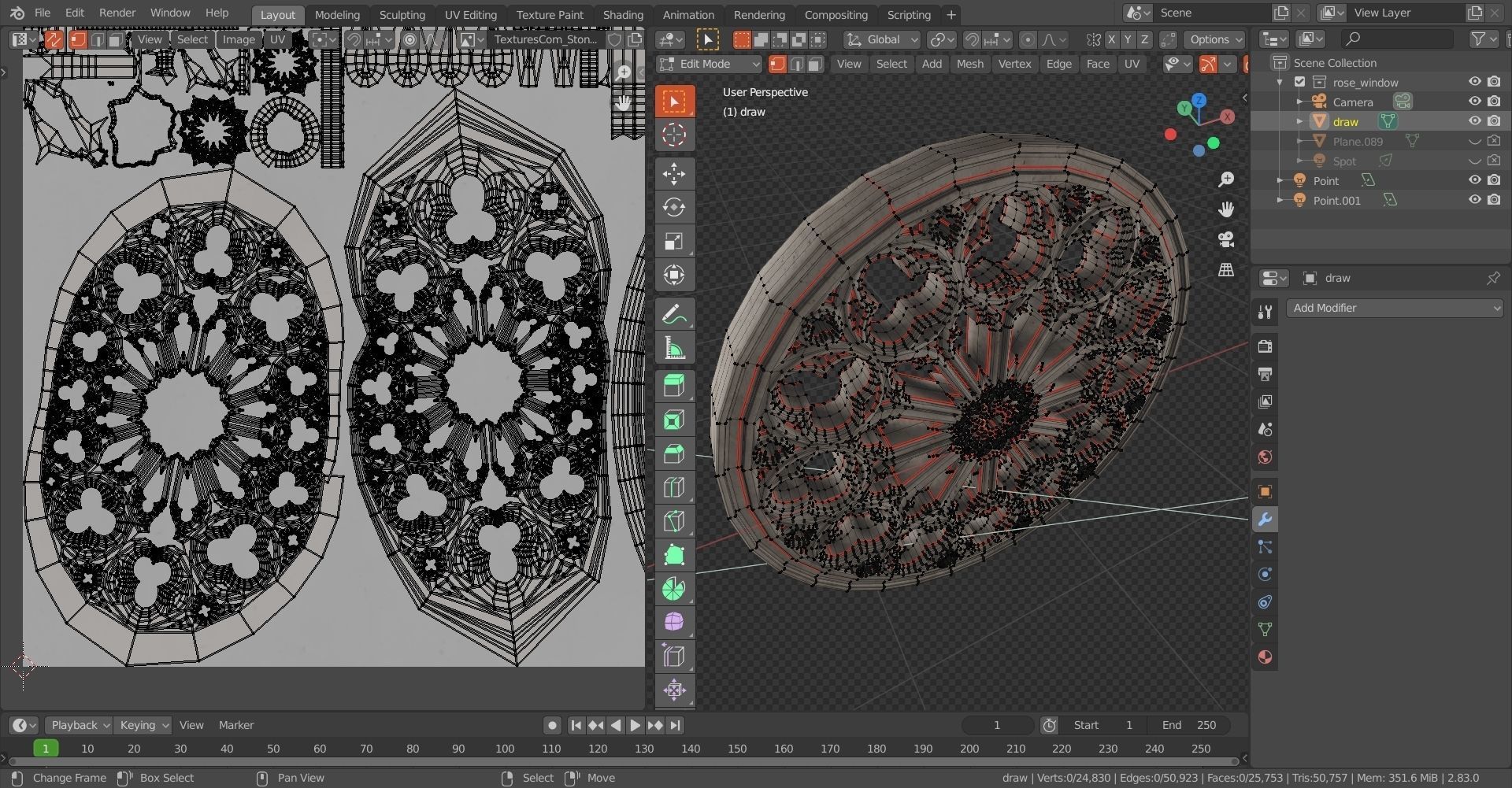Toggle Point light visibility eye
This screenshot has height=788, width=1512.
(1475, 180)
